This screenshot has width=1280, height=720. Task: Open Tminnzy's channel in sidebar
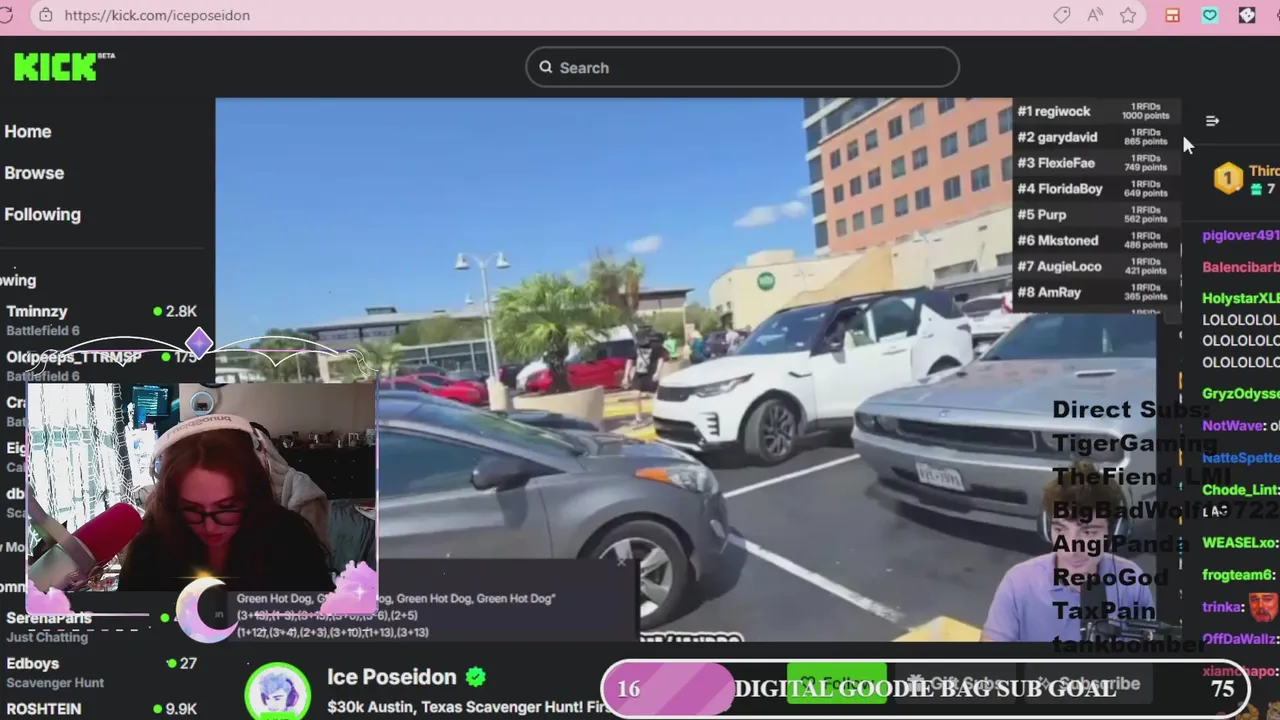100,320
